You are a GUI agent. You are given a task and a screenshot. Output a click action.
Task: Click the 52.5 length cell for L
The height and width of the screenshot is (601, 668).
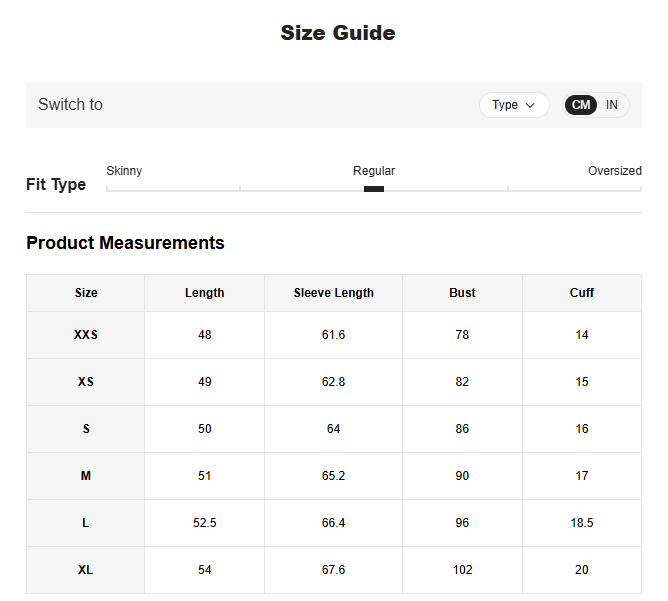[205, 523]
